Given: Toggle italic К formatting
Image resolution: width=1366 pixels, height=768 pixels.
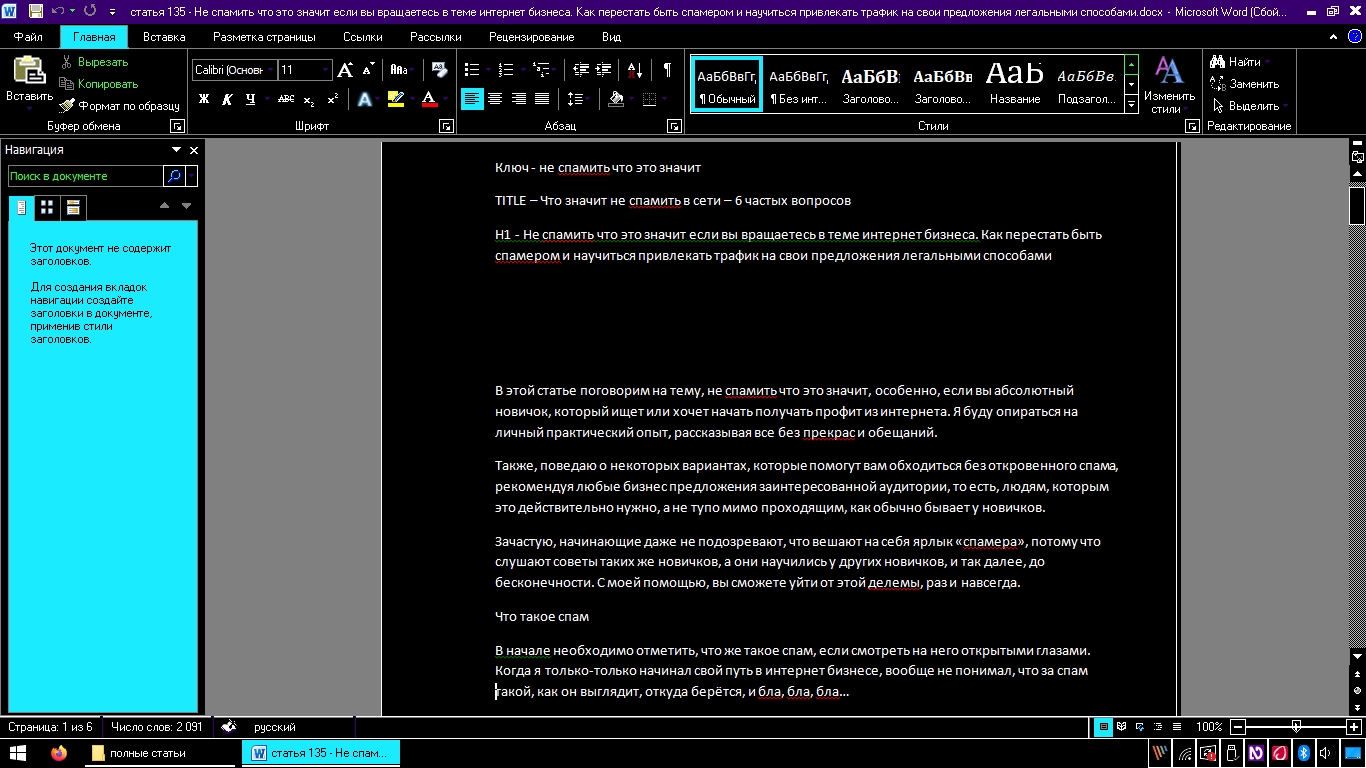Looking at the screenshot, I should click(227, 99).
